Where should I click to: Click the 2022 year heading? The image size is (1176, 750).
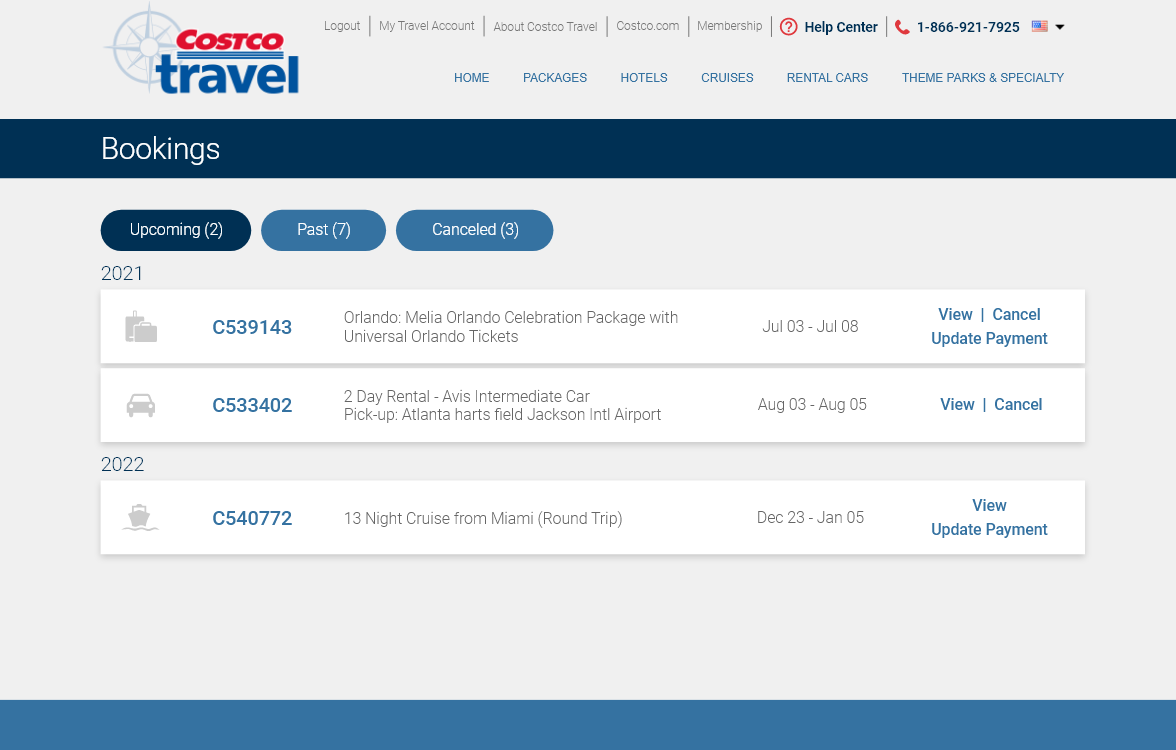coord(122,464)
